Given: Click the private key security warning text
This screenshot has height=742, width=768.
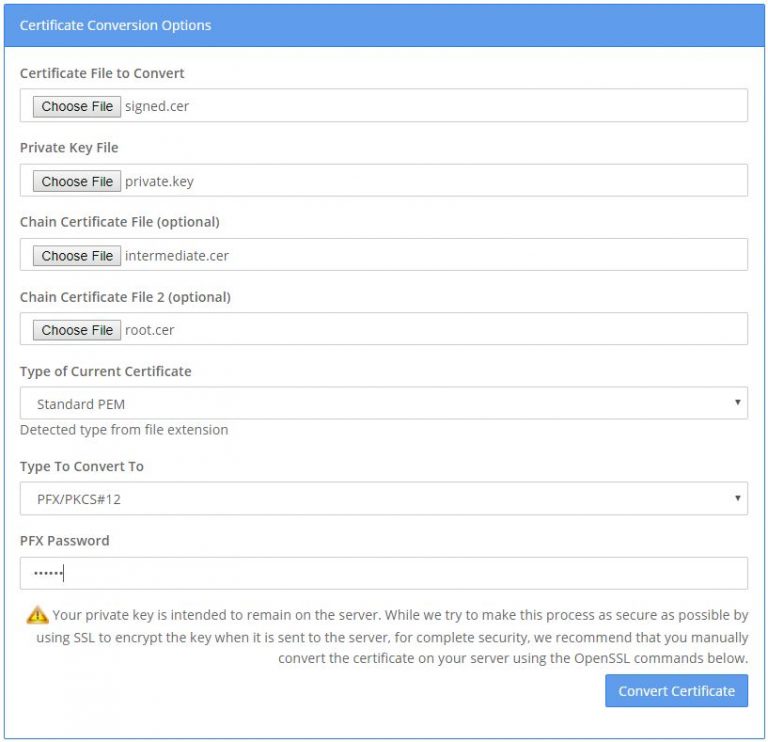Looking at the screenshot, I should pos(392,636).
